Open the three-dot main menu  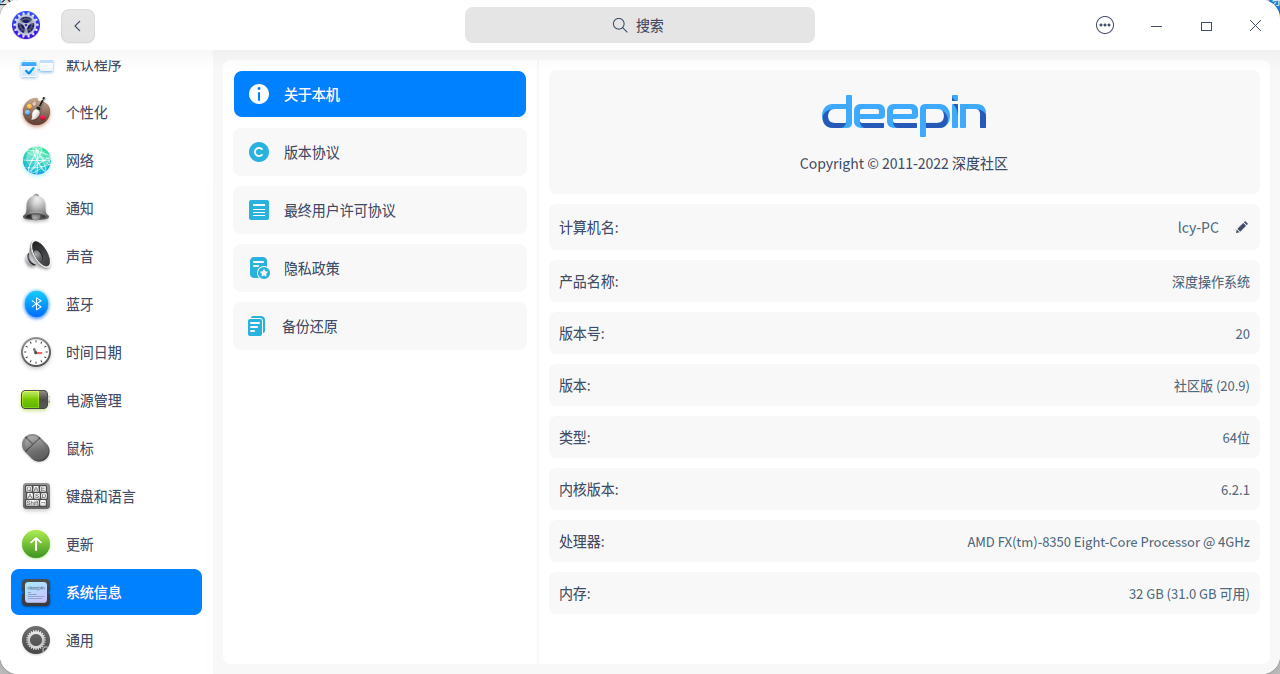point(1105,26)
